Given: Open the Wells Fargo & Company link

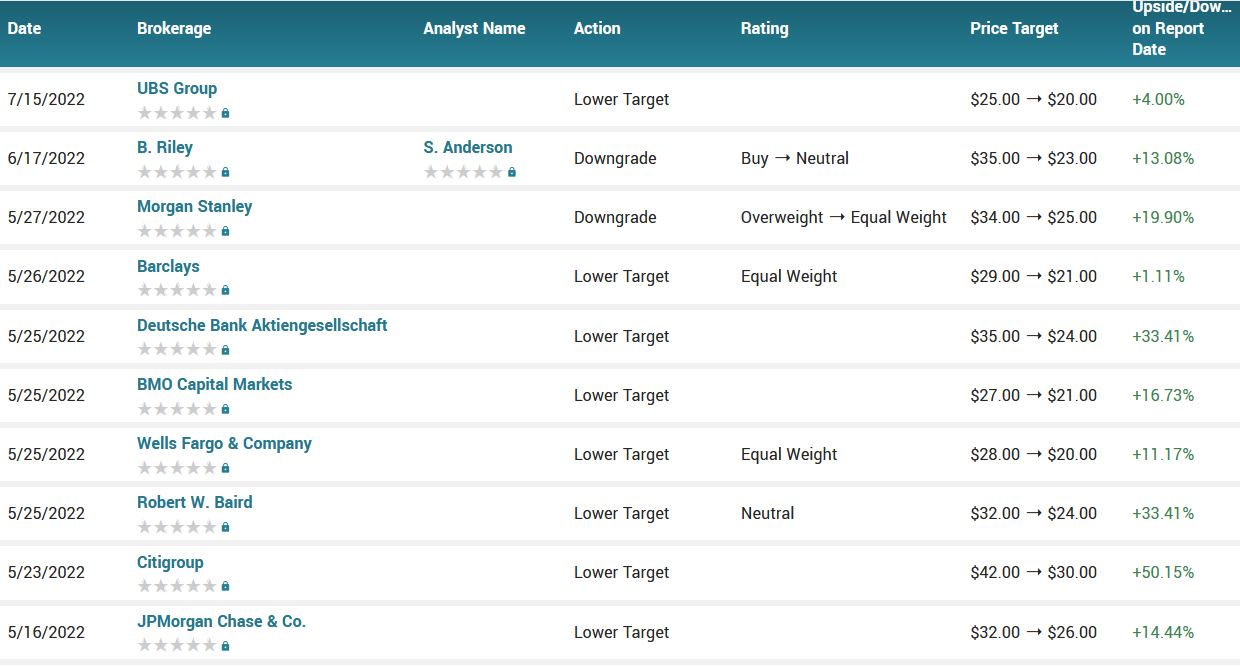Looking at the screenshot, I should pyautogui.click(x=225, y=443).
